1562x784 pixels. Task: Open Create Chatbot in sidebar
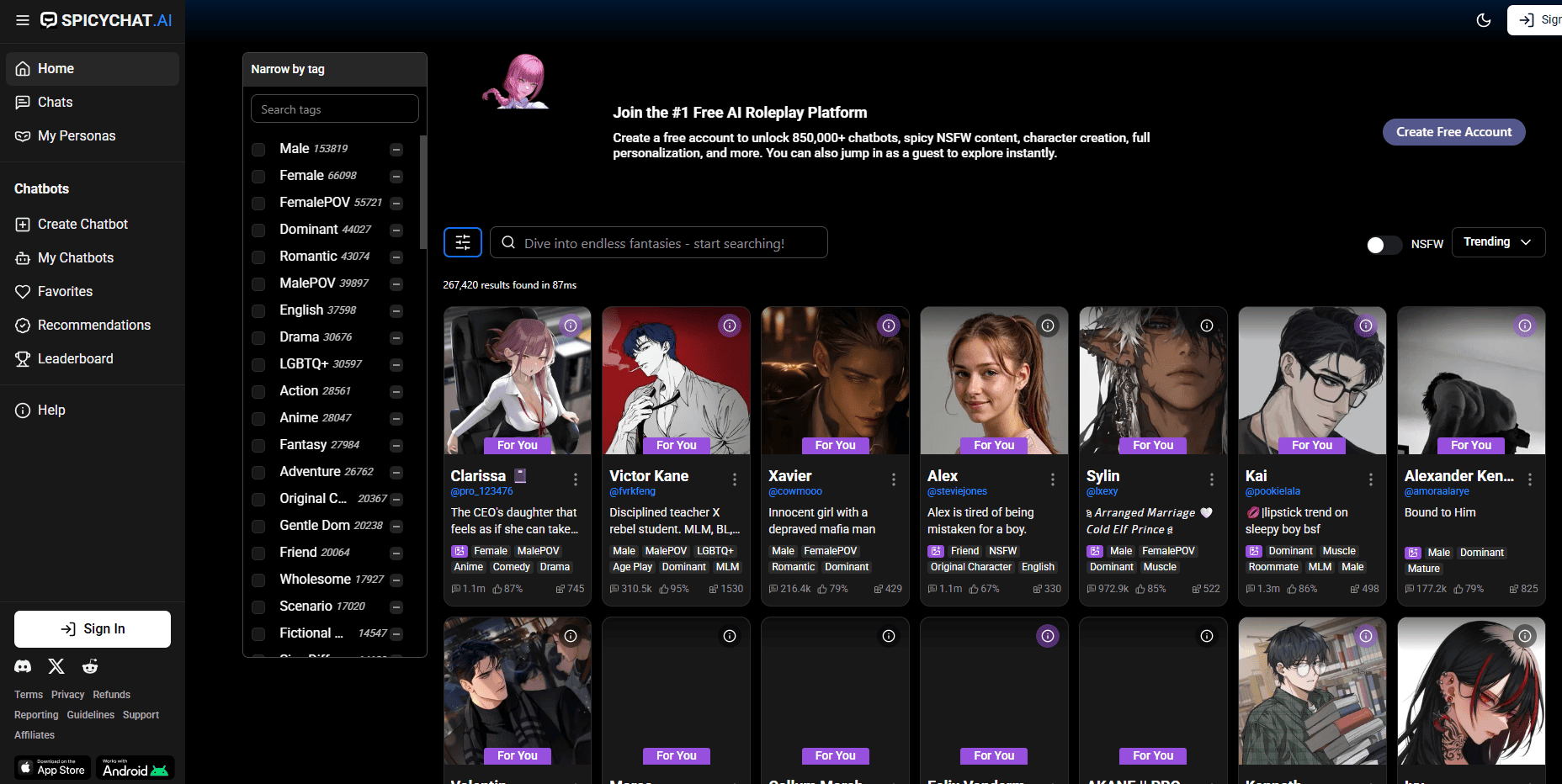[93, 225]
